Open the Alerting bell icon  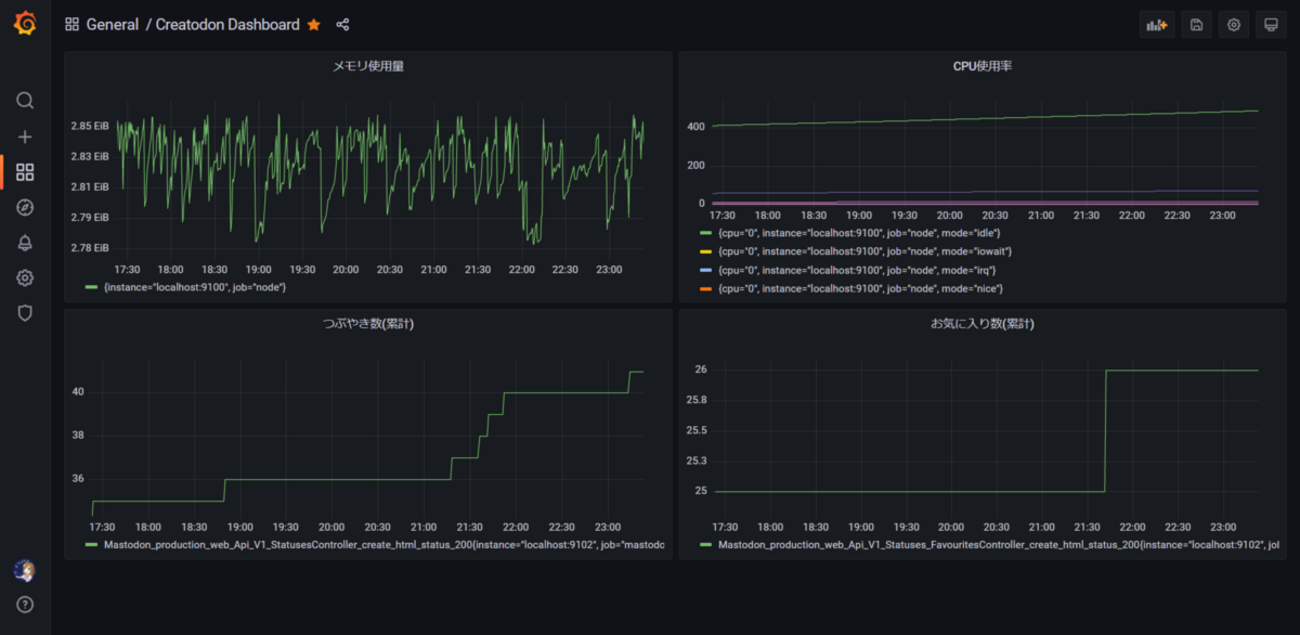click(25, 243)
